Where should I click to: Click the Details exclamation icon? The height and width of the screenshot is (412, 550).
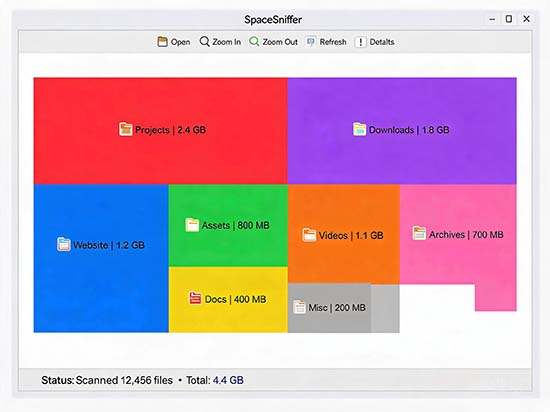[361, 42]
